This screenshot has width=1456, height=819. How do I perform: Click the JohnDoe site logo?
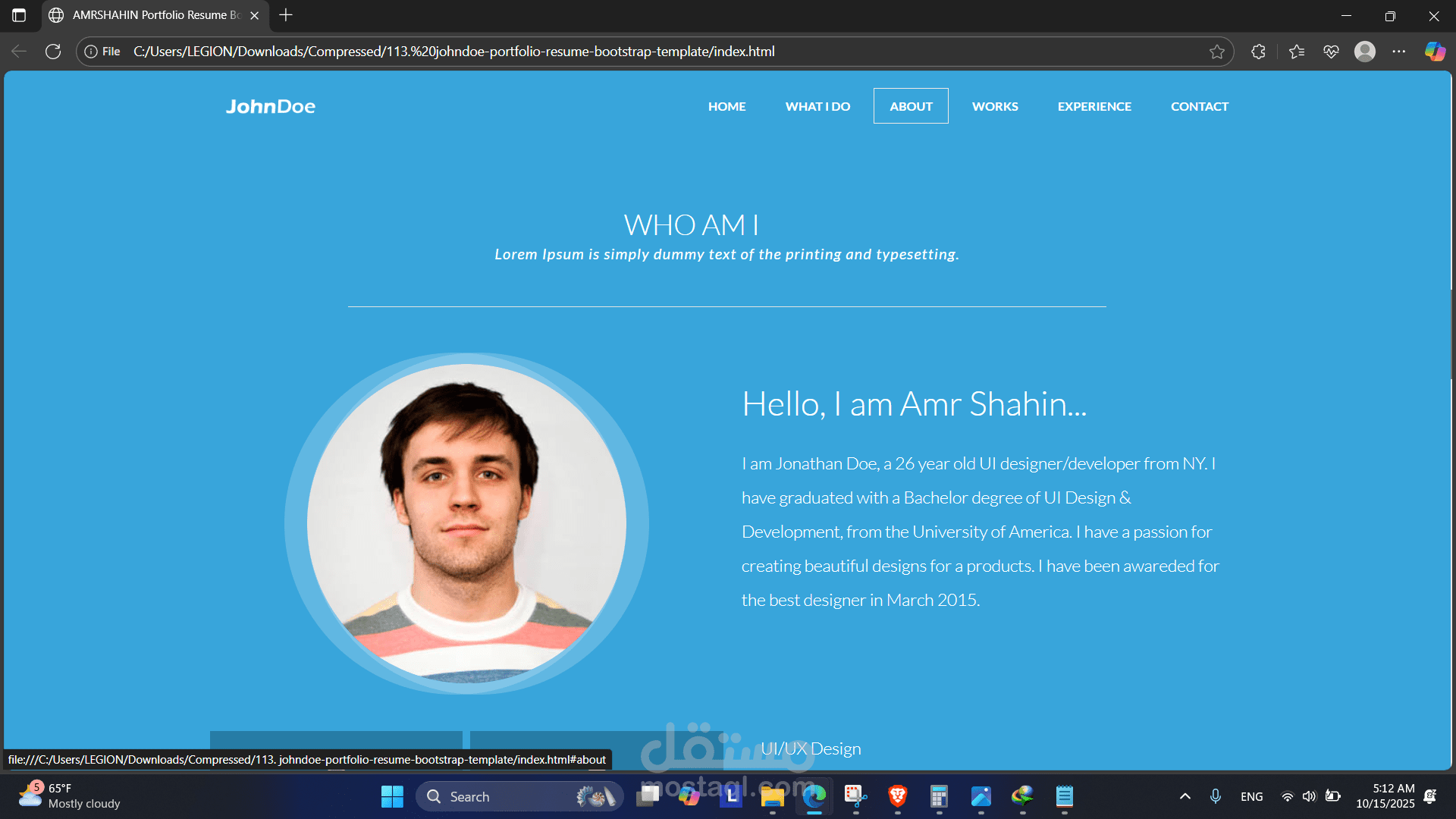271,106
